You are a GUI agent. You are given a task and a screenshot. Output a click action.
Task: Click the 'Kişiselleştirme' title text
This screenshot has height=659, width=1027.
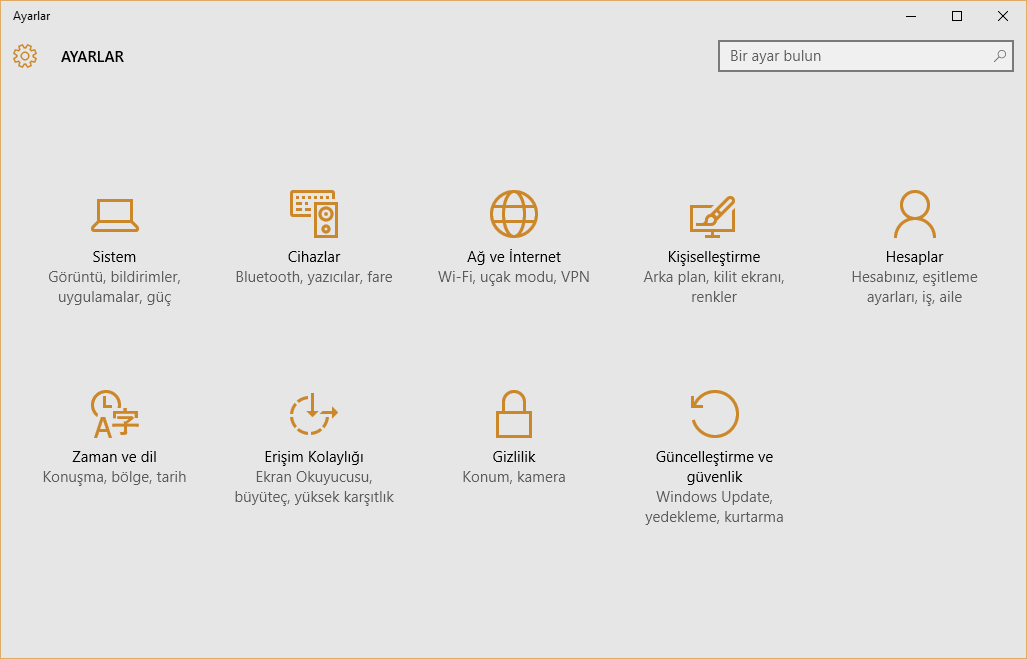coord(714,257)
